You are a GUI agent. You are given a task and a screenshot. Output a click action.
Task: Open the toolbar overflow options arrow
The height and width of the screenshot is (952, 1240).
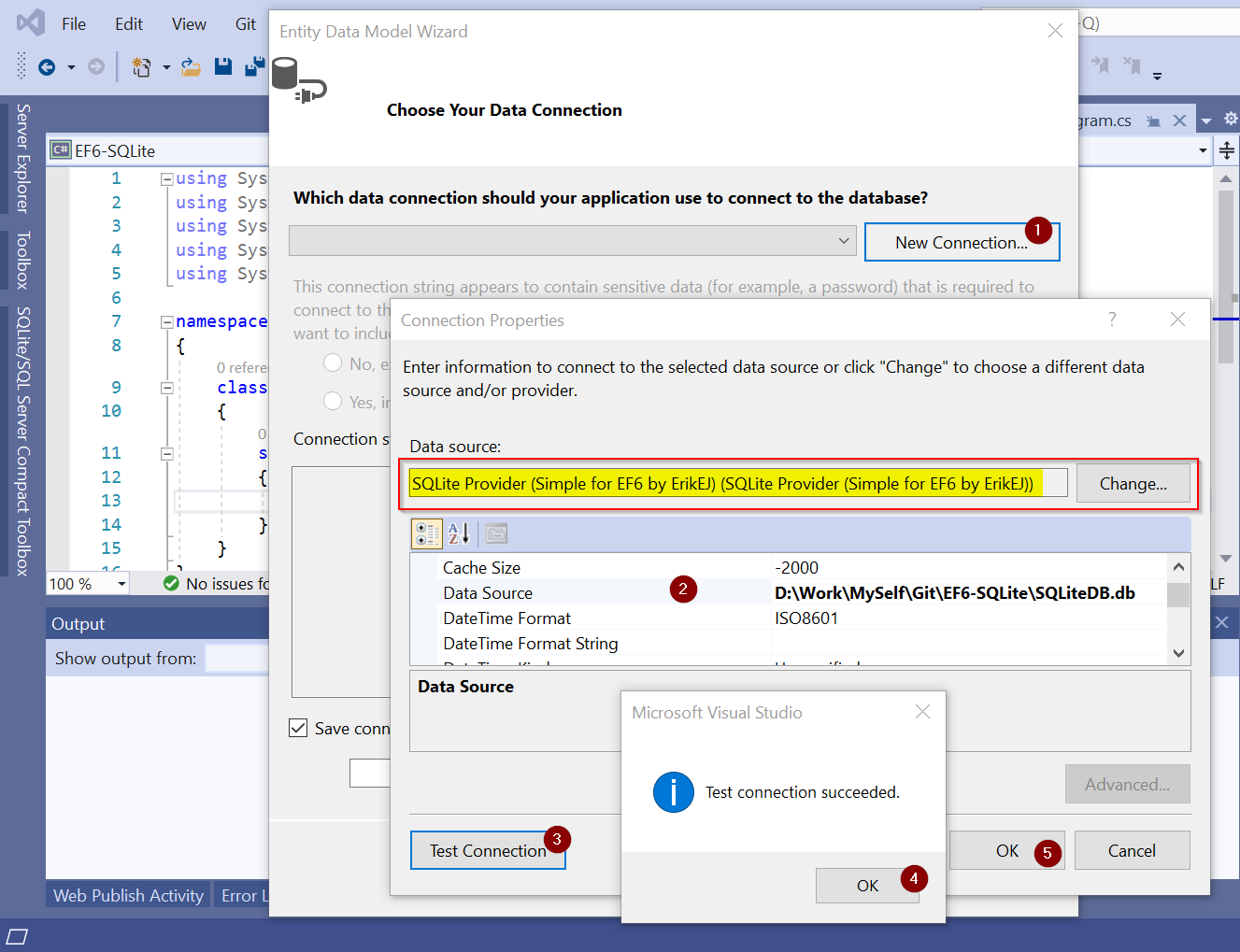click(x=1157, y=76)
